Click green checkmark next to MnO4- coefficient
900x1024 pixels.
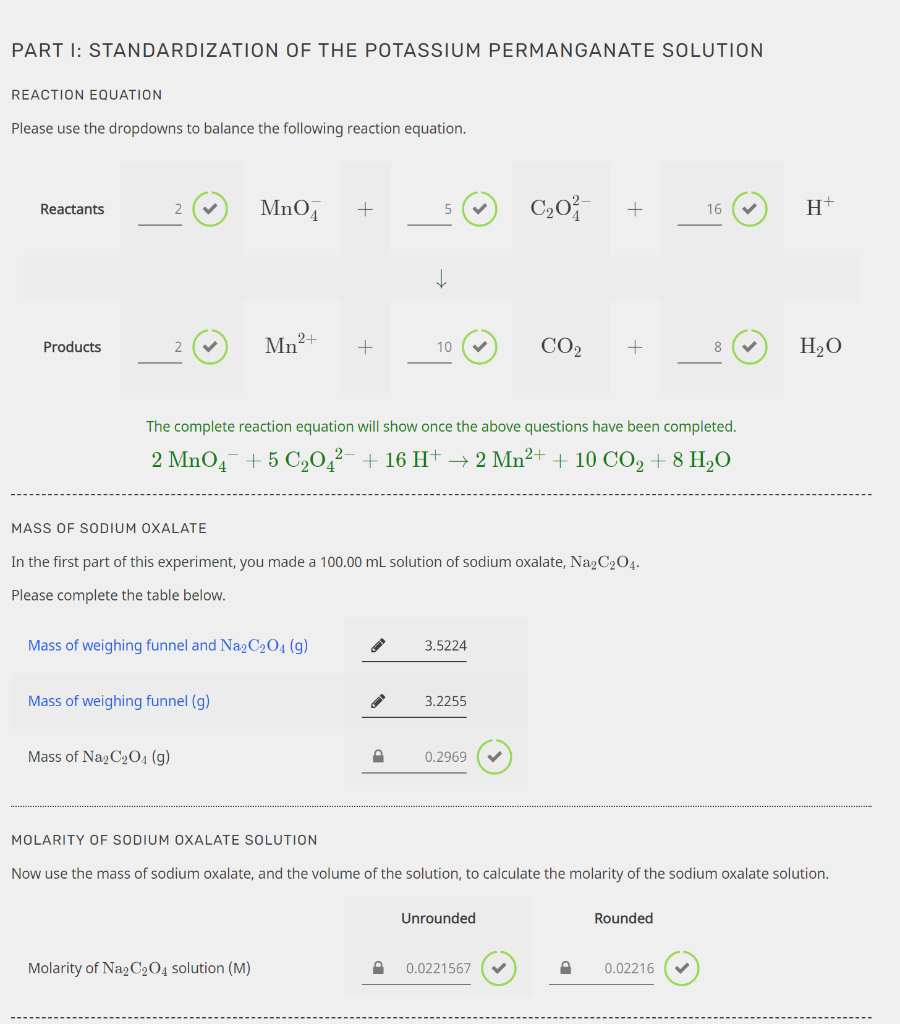[210, 209]
